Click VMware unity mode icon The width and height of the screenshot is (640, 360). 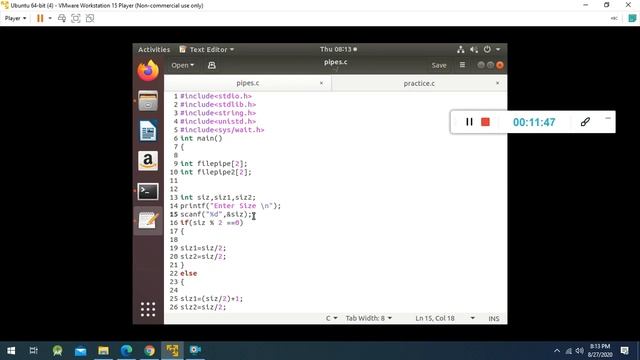pyautogui.click(x=90, y=18)
